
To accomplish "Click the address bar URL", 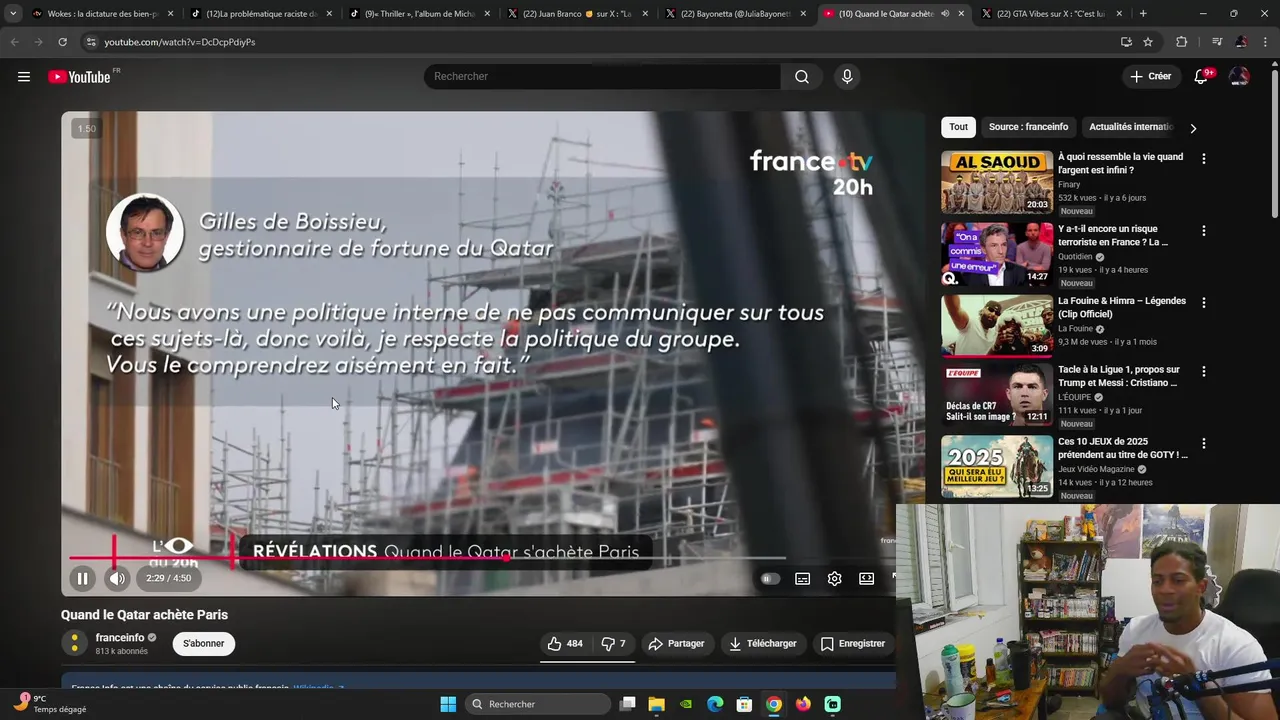I will tap(180, 42).
